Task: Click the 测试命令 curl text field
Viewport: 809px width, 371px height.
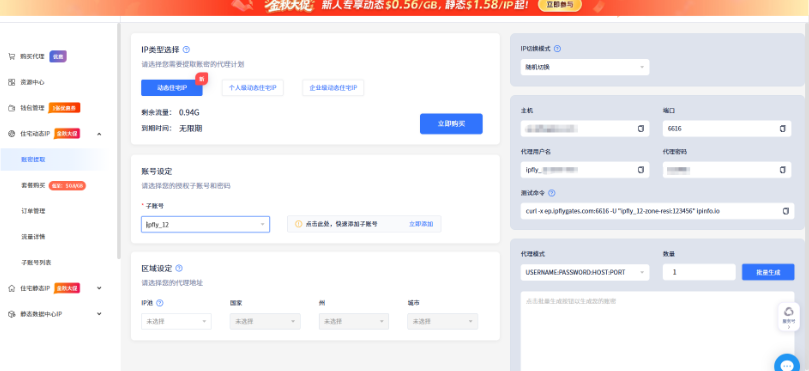Action: 657,211
